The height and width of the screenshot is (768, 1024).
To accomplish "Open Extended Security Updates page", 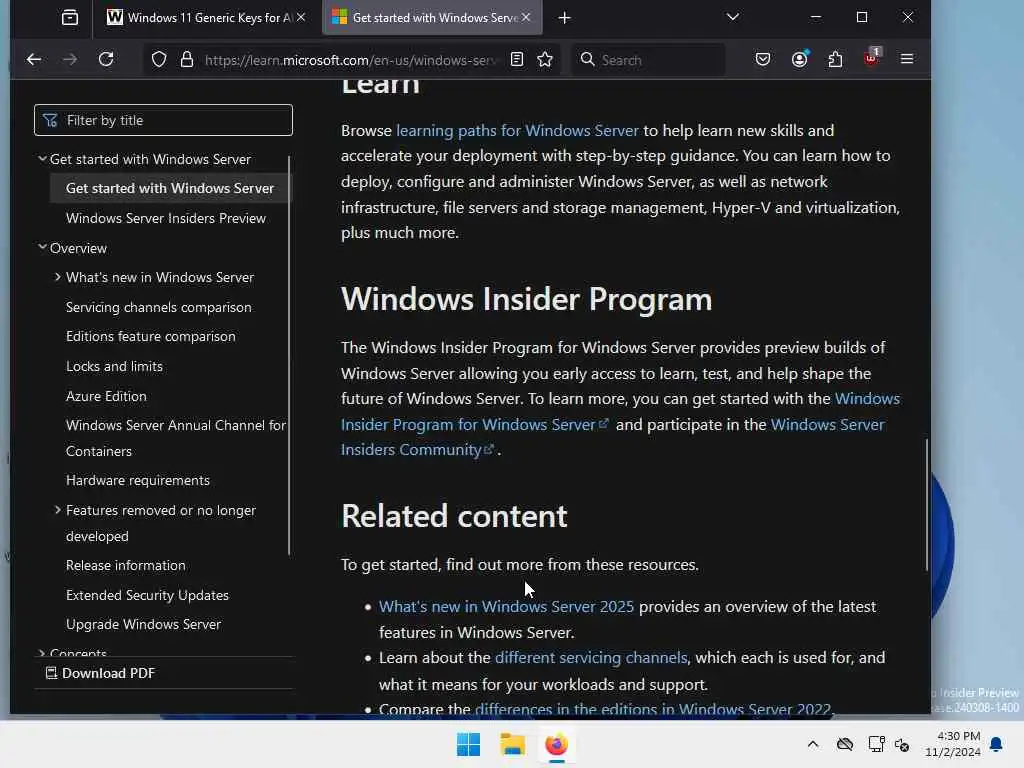I will [148, 595].
